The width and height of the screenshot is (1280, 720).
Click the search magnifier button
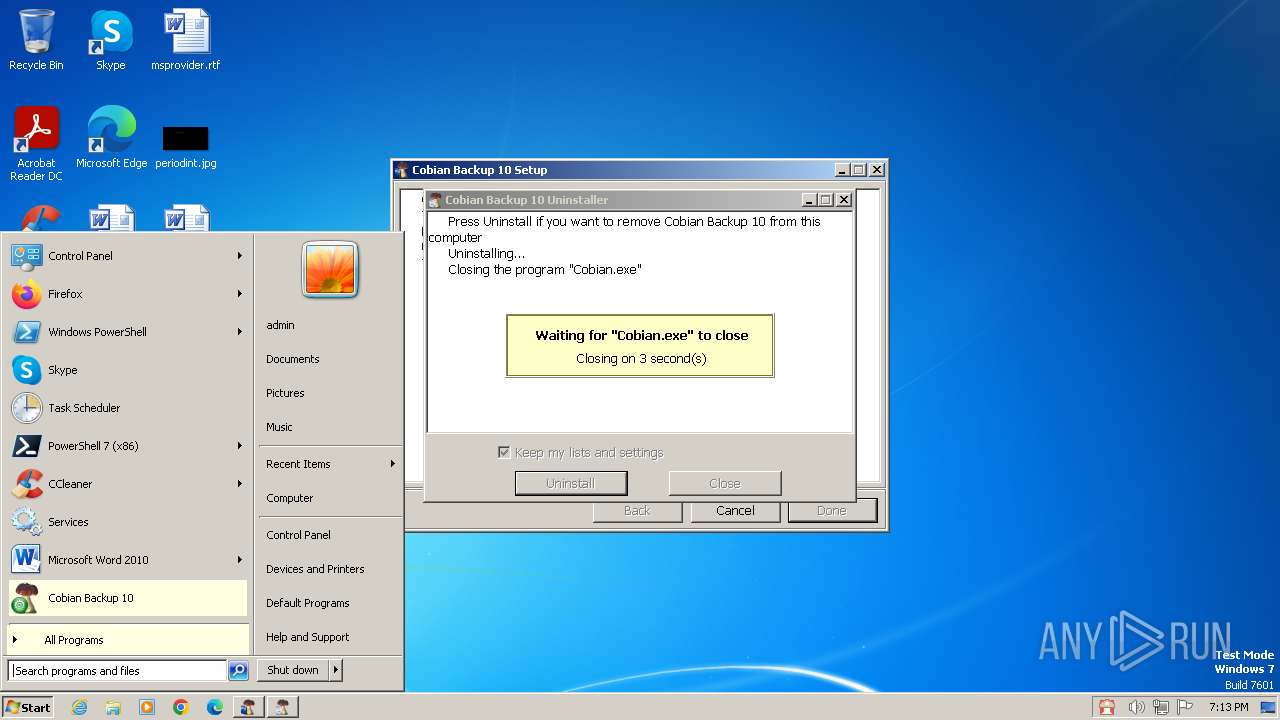tap(238, 671)
